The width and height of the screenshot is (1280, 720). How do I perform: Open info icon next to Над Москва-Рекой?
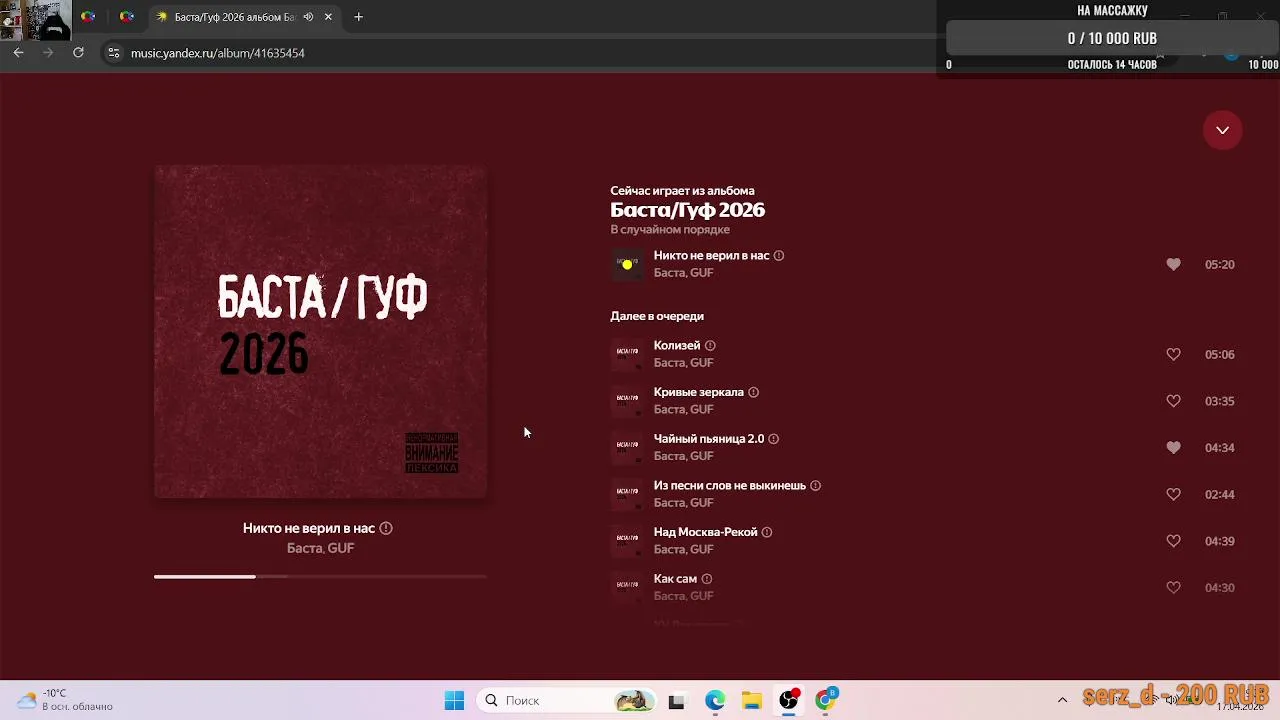click(x=767, y=532)
